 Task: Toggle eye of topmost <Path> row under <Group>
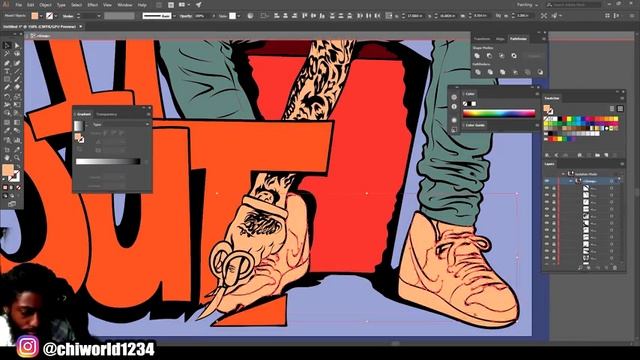click(547, 188)
